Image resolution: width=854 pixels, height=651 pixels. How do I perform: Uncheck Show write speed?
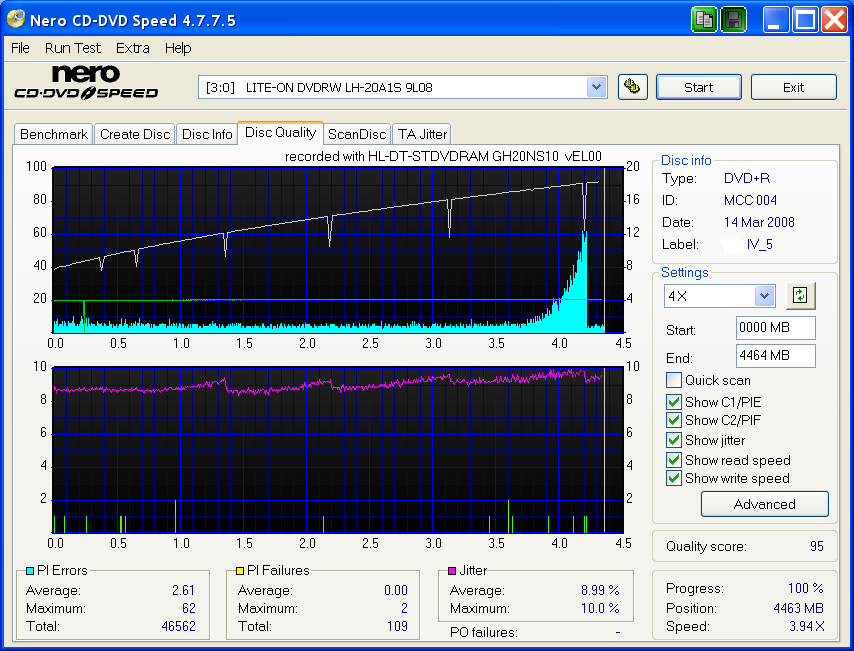(x=674, y=478)
